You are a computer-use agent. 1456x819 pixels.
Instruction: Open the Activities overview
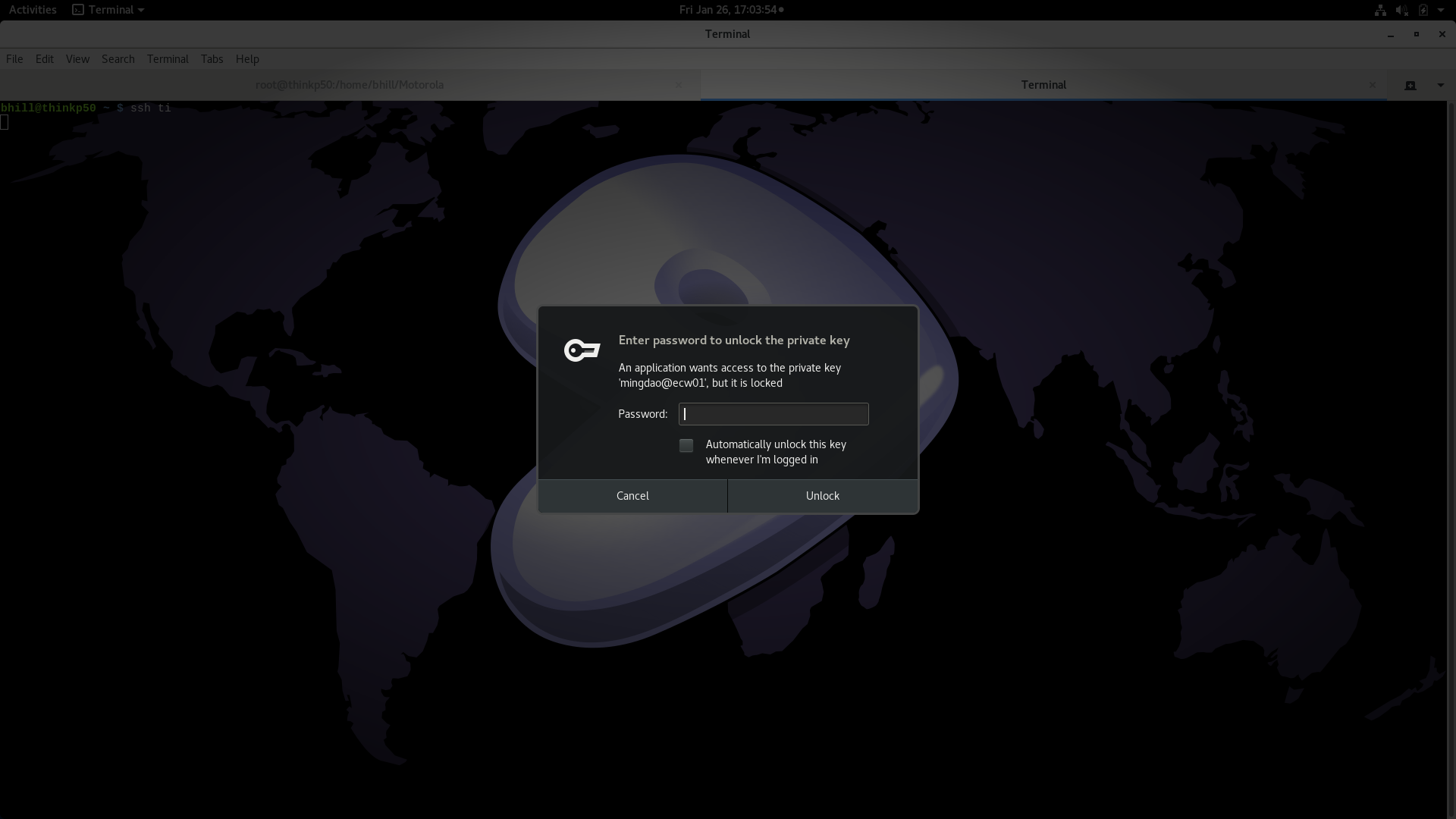pos(33,10)
